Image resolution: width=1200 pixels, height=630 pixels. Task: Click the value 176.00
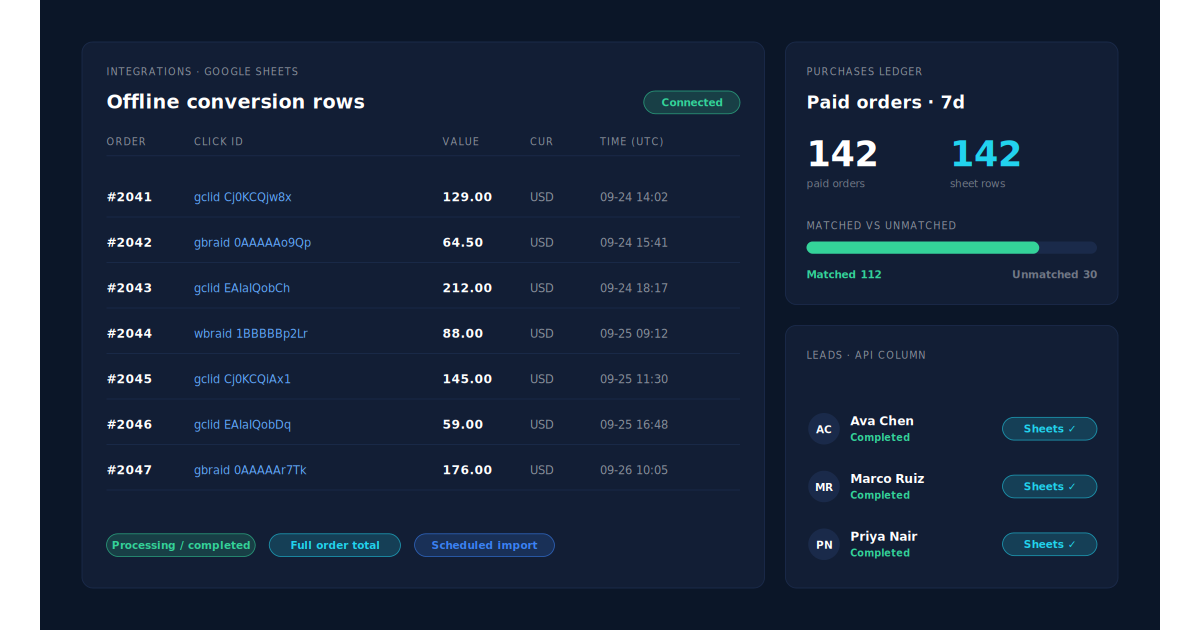coord(467,470)
